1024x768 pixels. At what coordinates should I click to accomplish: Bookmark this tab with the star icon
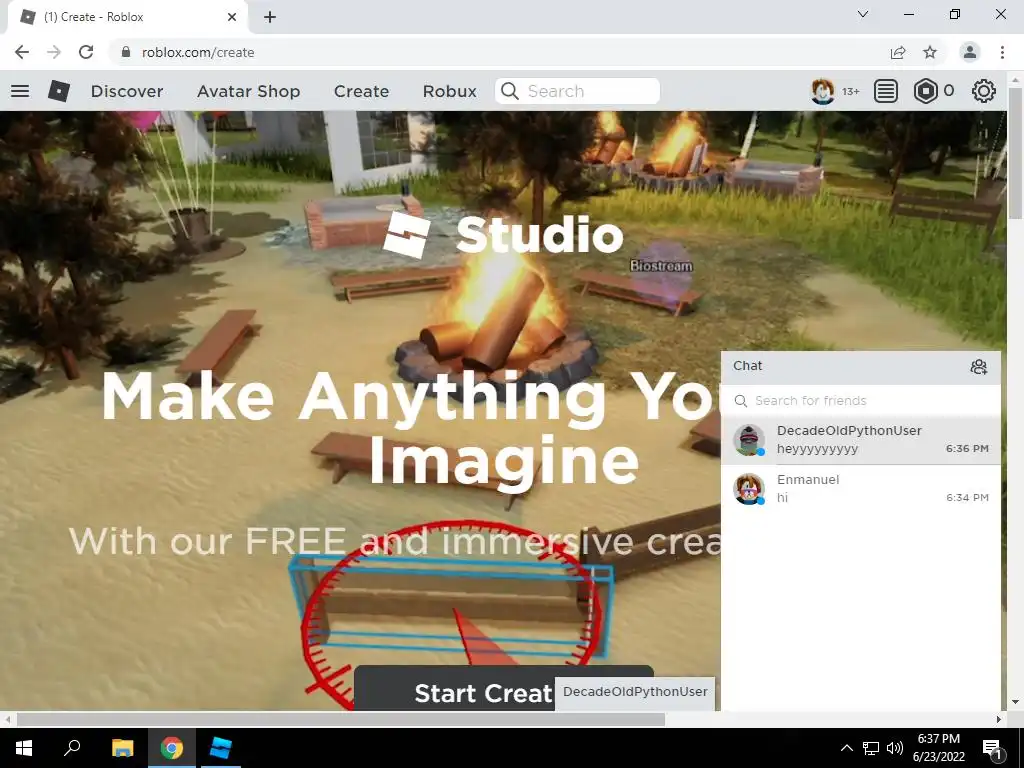[930, 52]
